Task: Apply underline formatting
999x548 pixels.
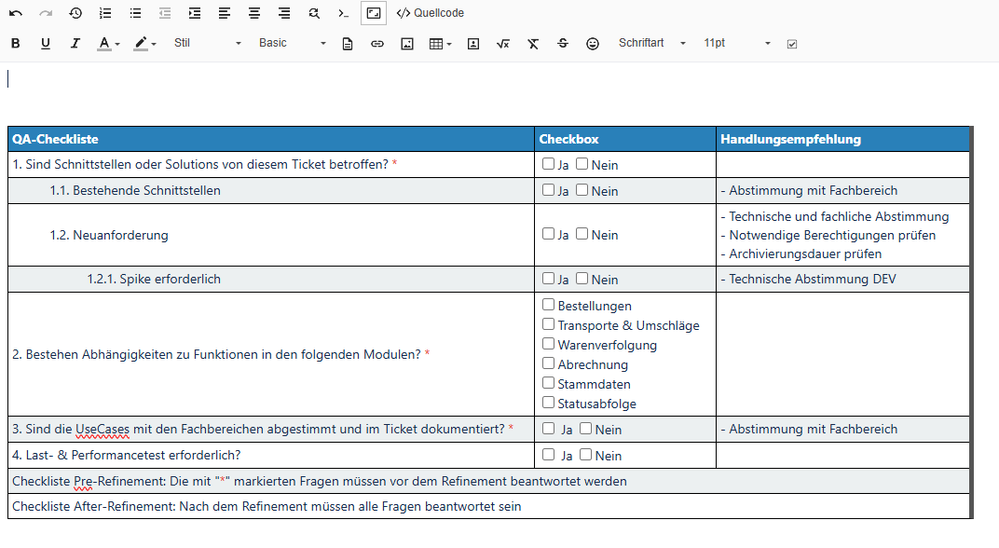Action: (46, 43)
